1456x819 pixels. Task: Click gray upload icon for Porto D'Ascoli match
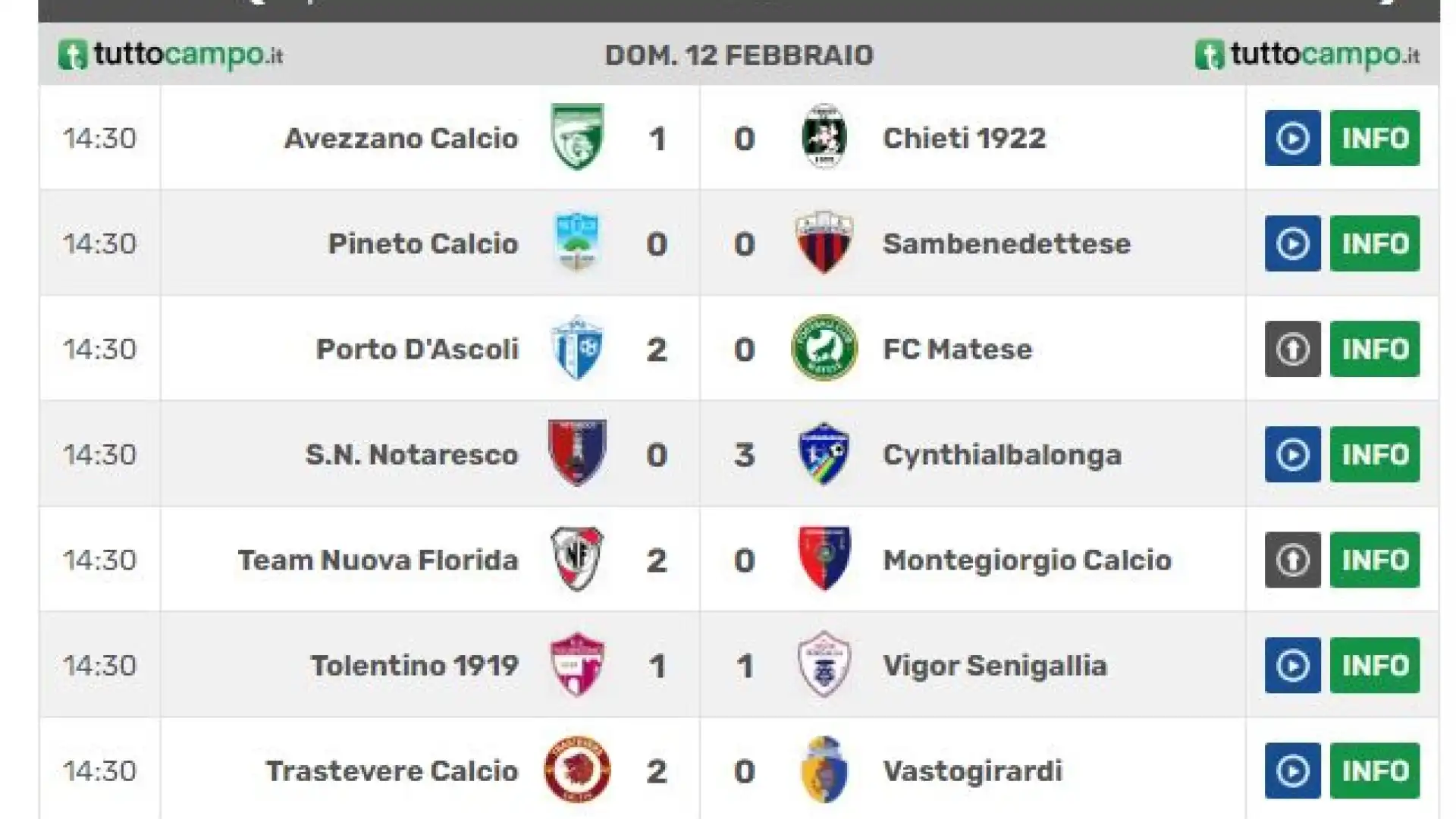(x=1292, y=349)
